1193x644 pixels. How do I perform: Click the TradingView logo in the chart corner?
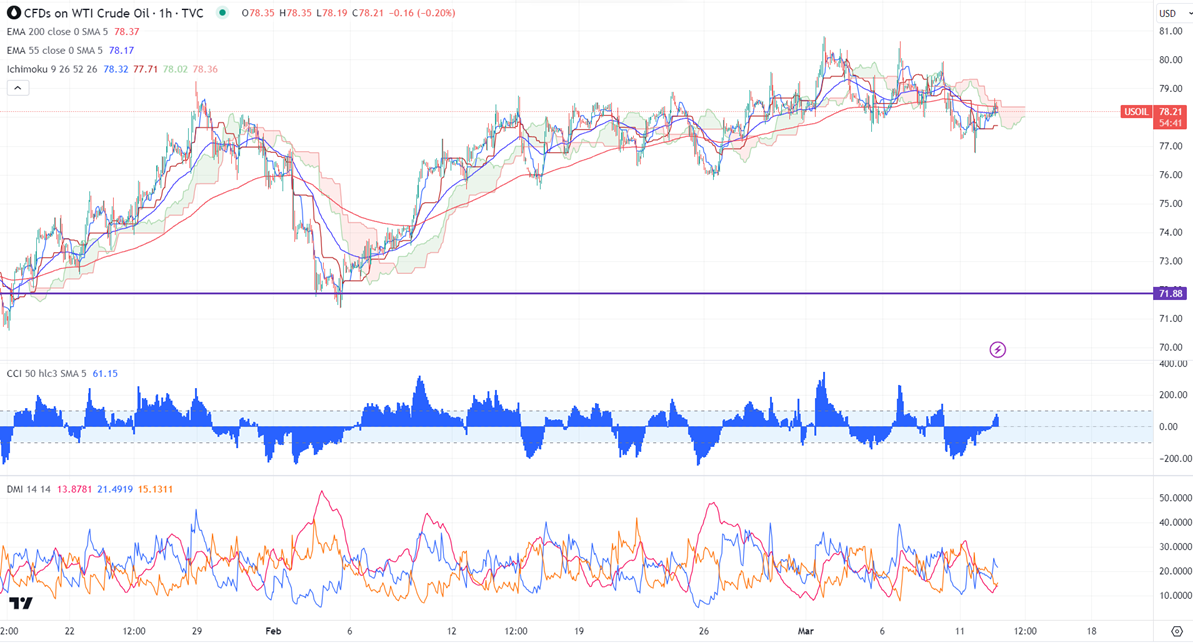pyautogui.click(x=21, y=603)
